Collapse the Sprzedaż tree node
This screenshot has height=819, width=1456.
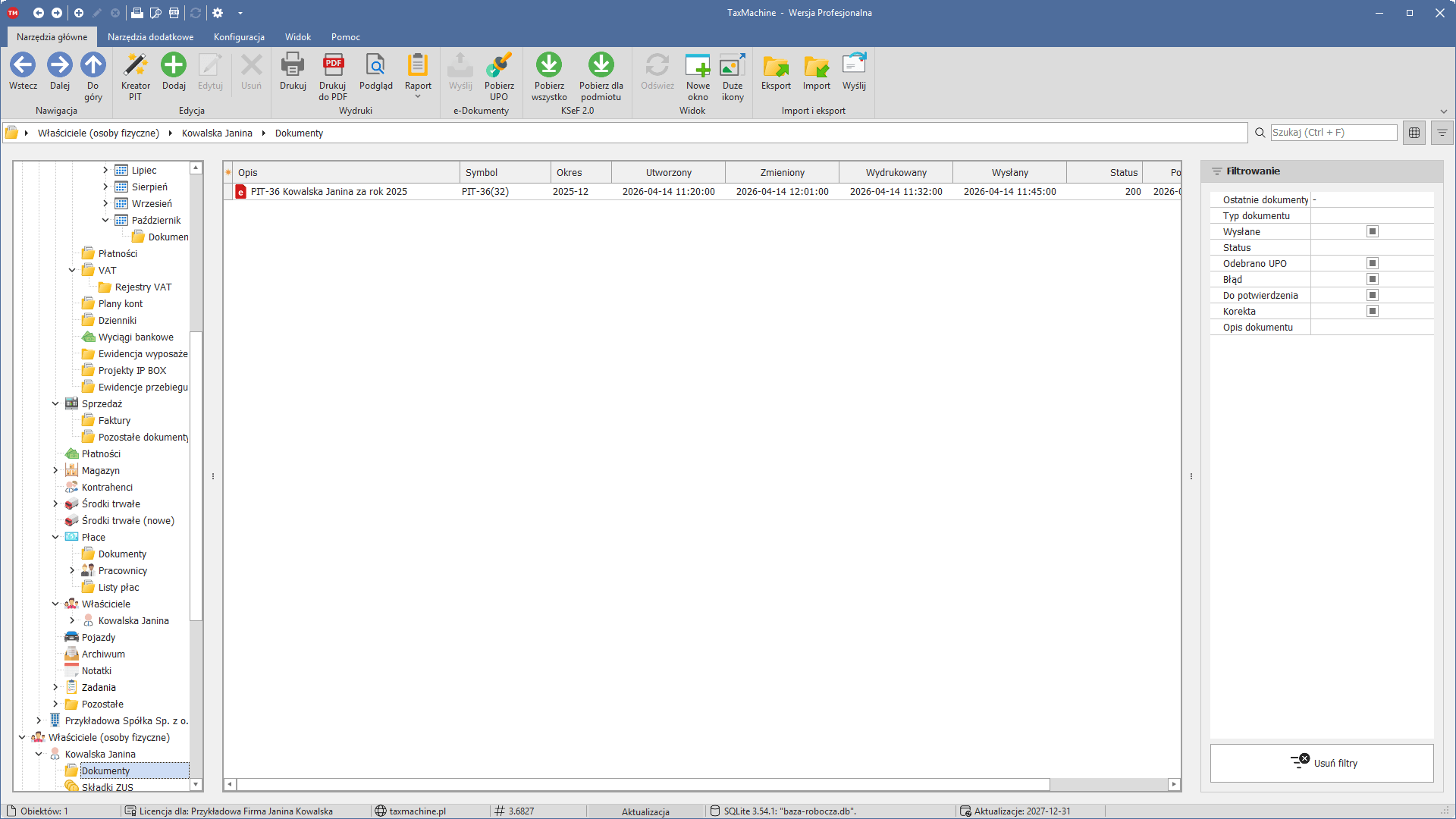(x=55, y=403)
